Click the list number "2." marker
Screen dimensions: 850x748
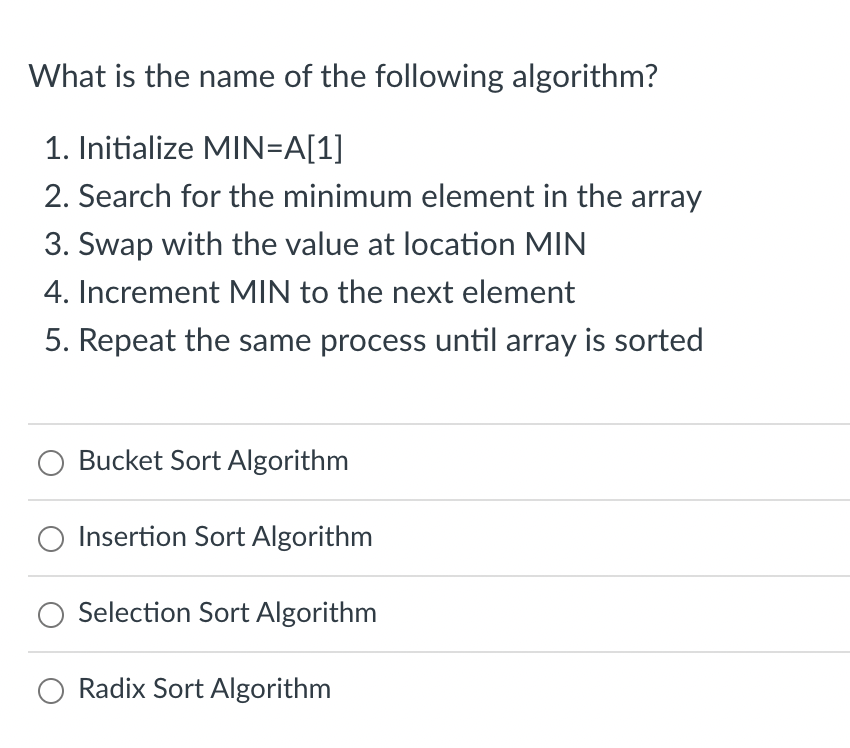click(x=57, y=196)
